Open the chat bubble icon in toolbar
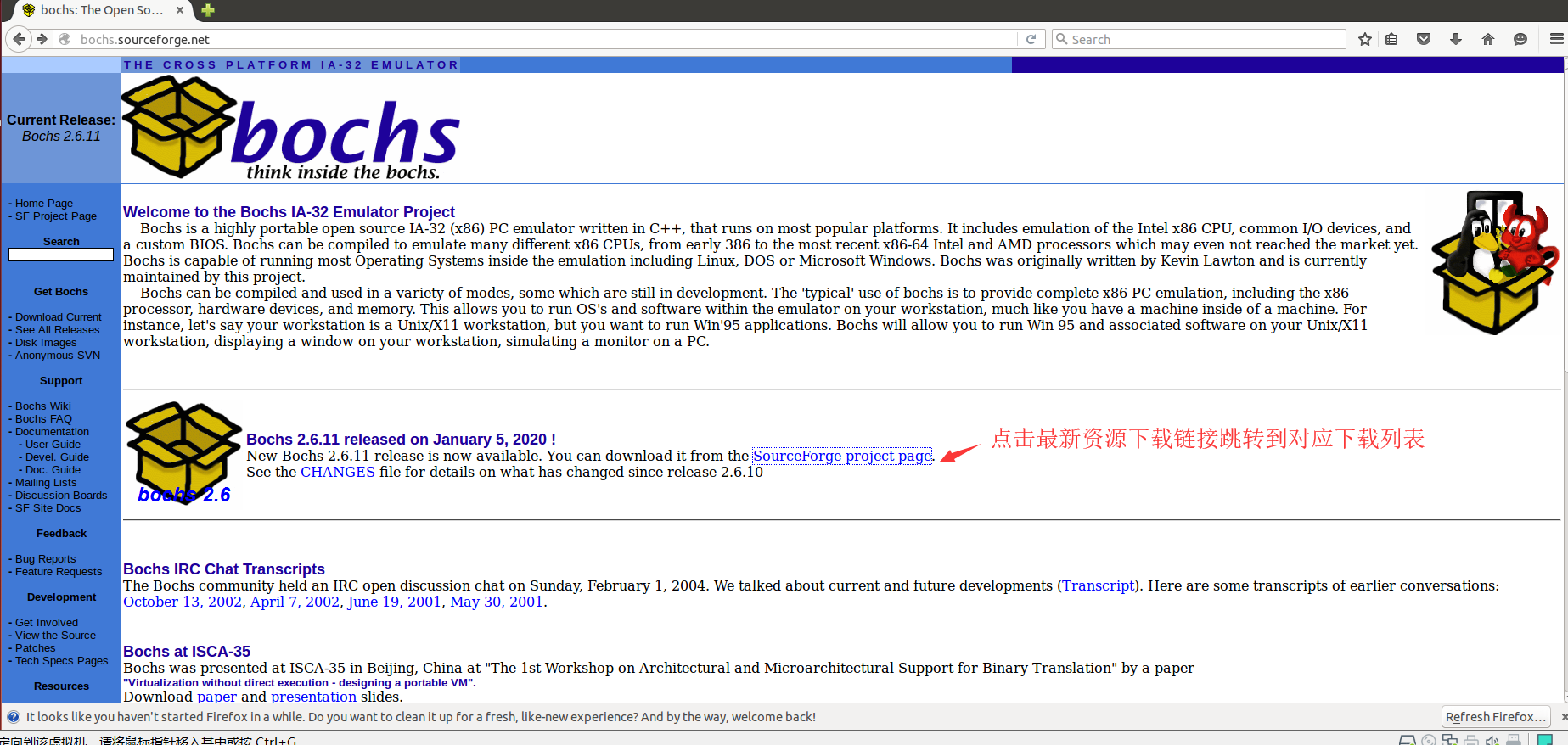 pyautogui.click(x=1520, y=39)
